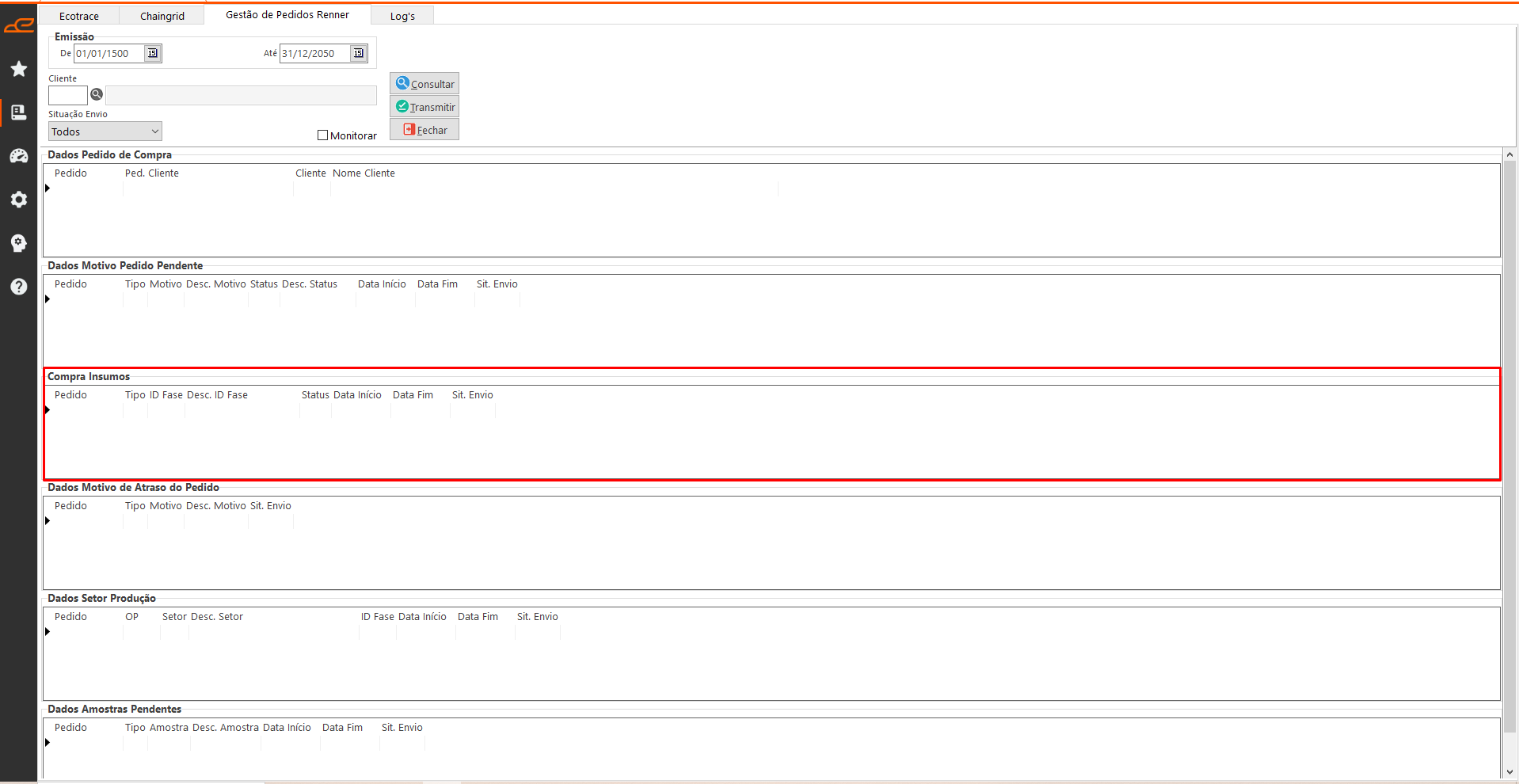Switch to the Chaingrid tab

pos(162,16)
